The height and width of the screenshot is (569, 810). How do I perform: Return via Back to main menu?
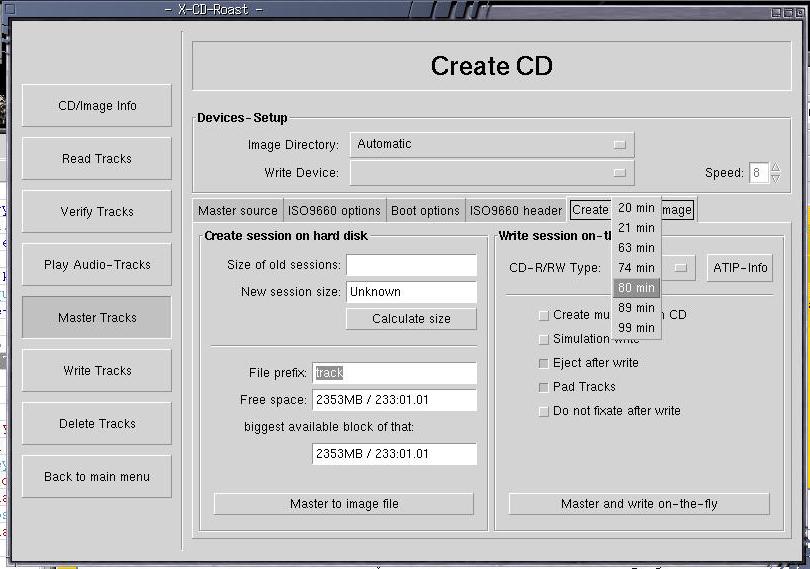97,476
